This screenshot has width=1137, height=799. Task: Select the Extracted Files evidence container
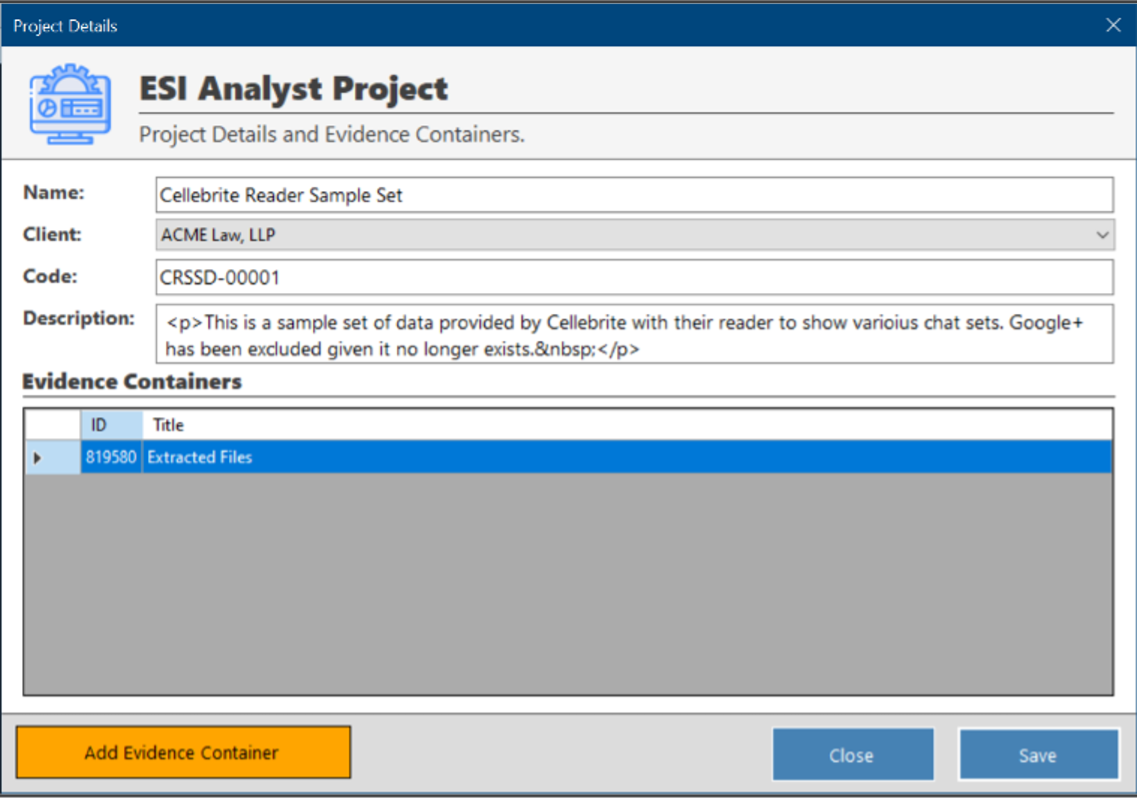point(400,457)
